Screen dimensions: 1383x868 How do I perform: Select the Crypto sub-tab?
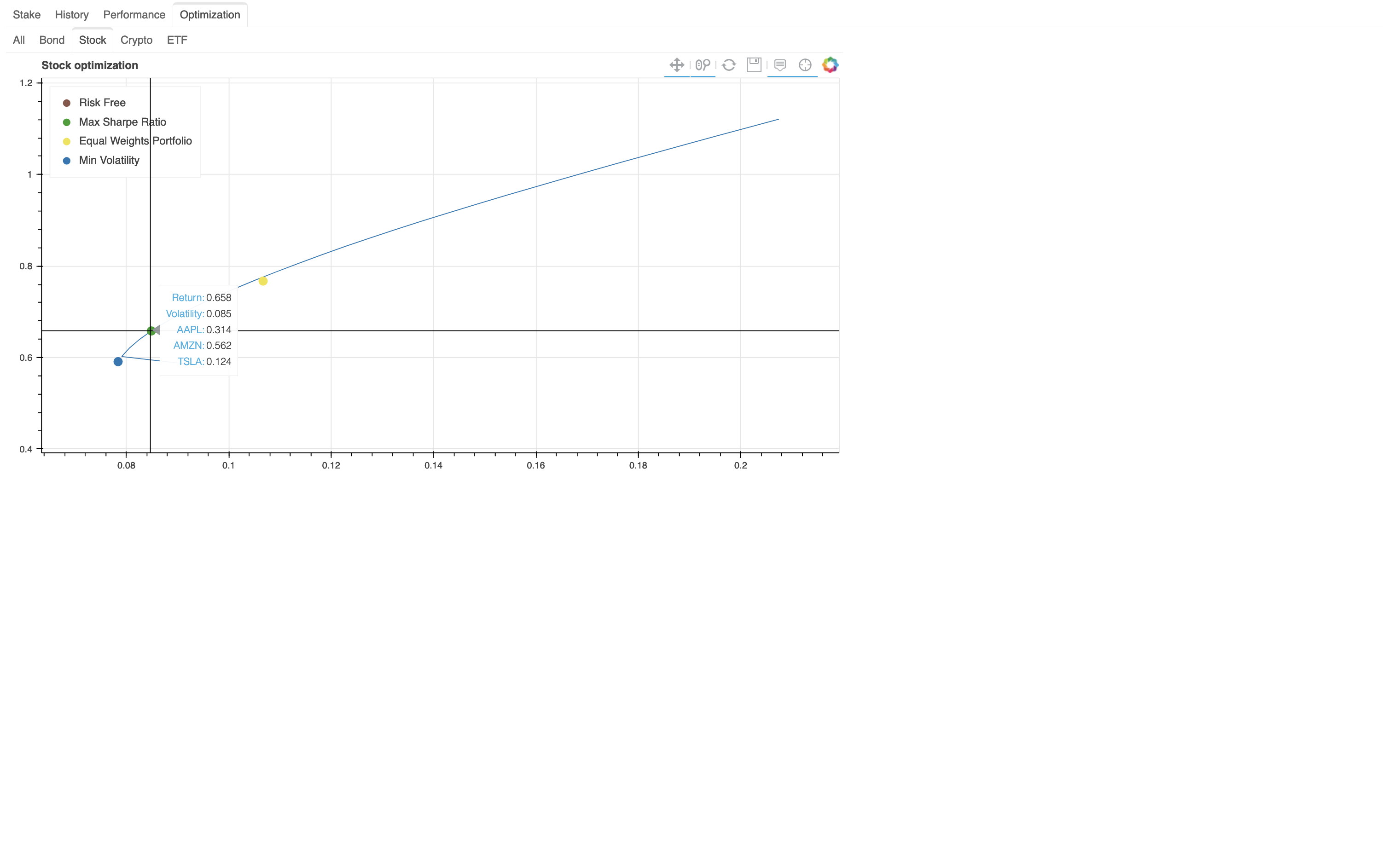point(136,40)
